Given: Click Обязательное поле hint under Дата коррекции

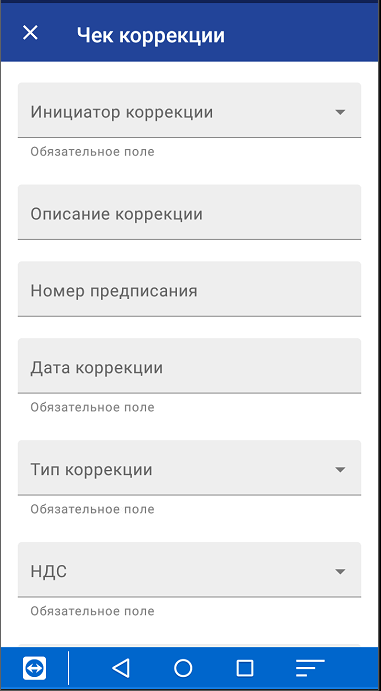Looking at the screenshot, I should pos(92,407).
